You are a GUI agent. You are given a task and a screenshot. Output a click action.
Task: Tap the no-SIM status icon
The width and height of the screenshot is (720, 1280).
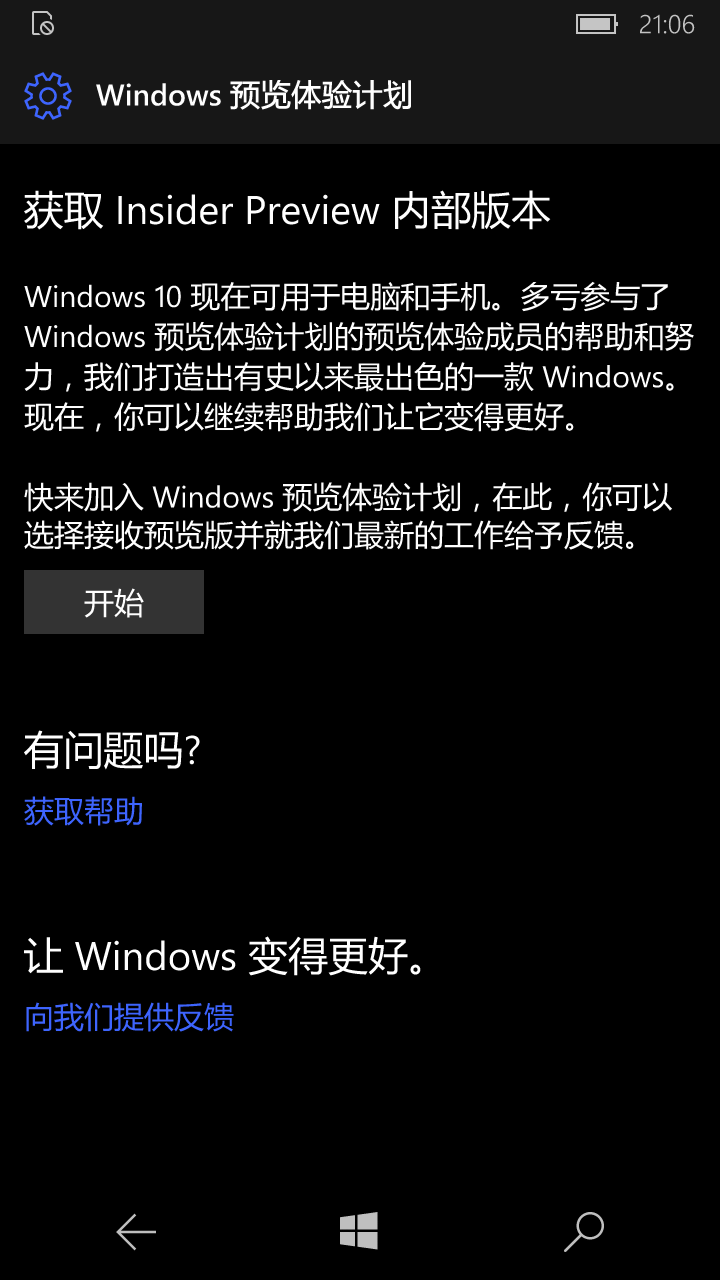[43, 24]
